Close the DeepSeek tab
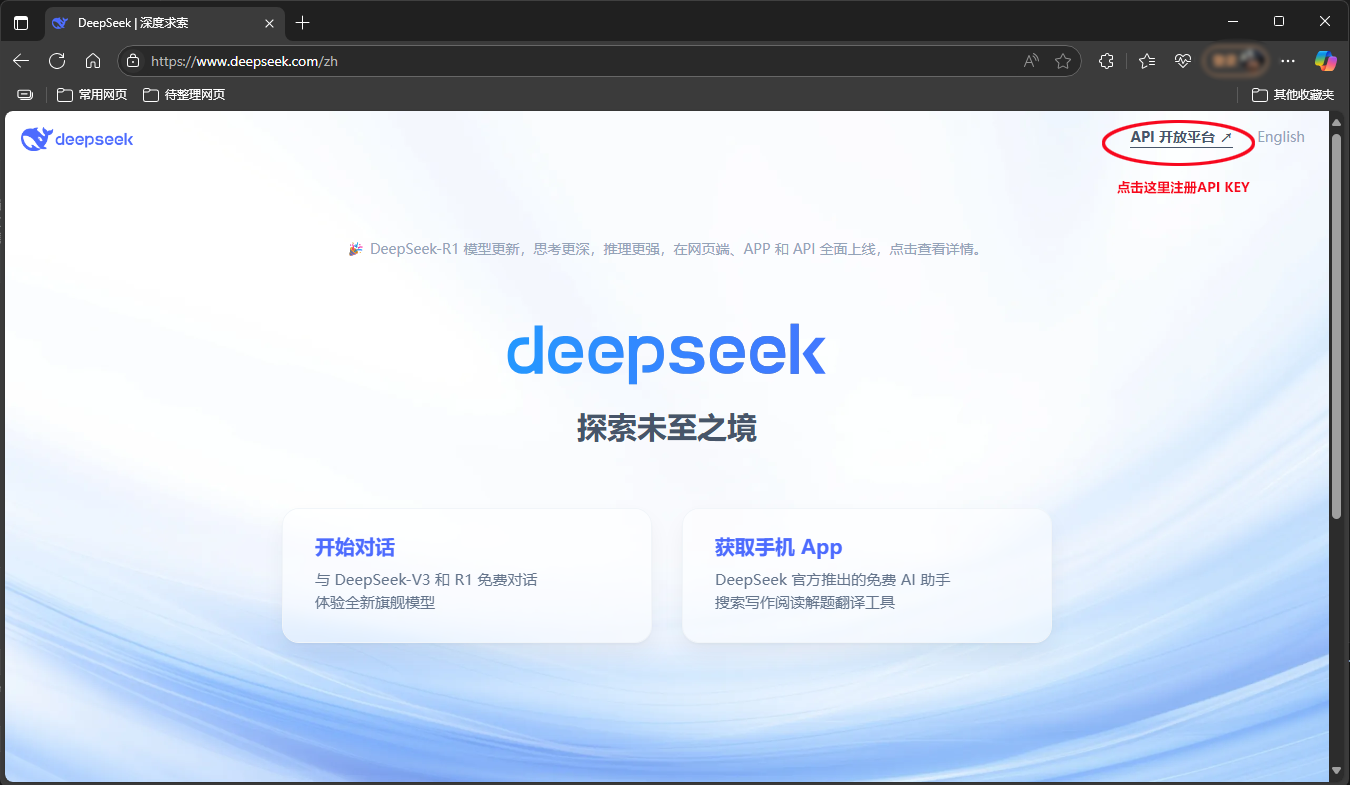This screenshot has width=1350, height=785. pos(269,22)
